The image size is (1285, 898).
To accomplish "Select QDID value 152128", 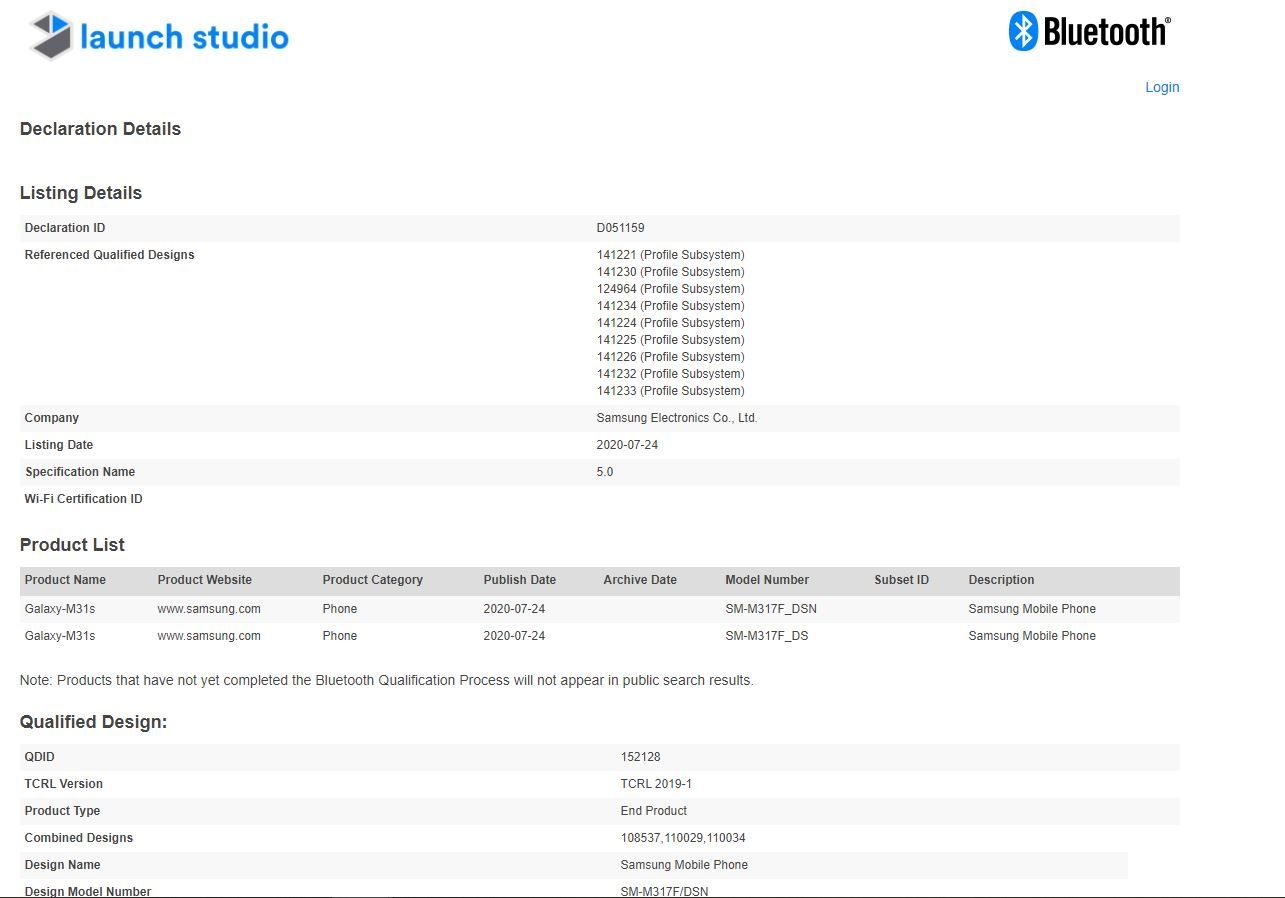I will (x=641, y=757).
